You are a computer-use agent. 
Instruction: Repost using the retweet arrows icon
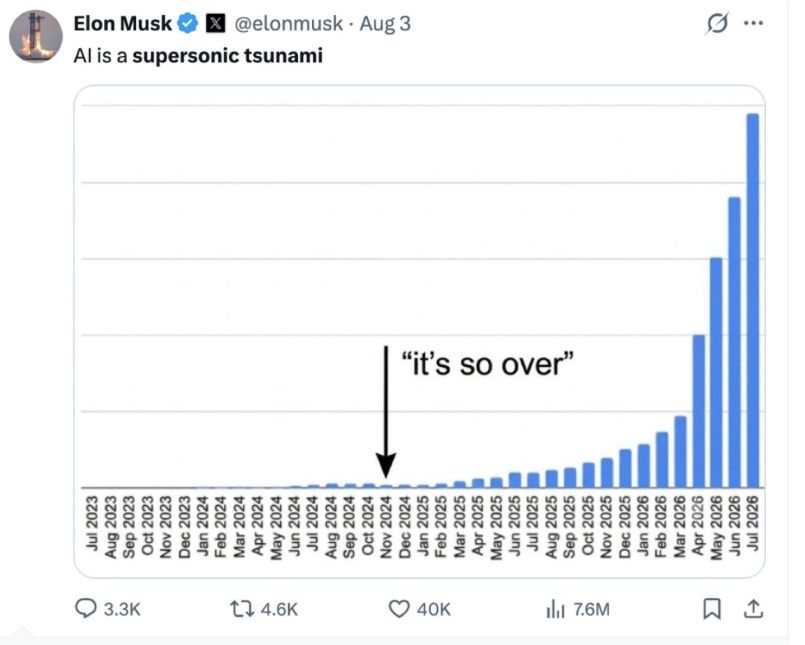point(242,609)
